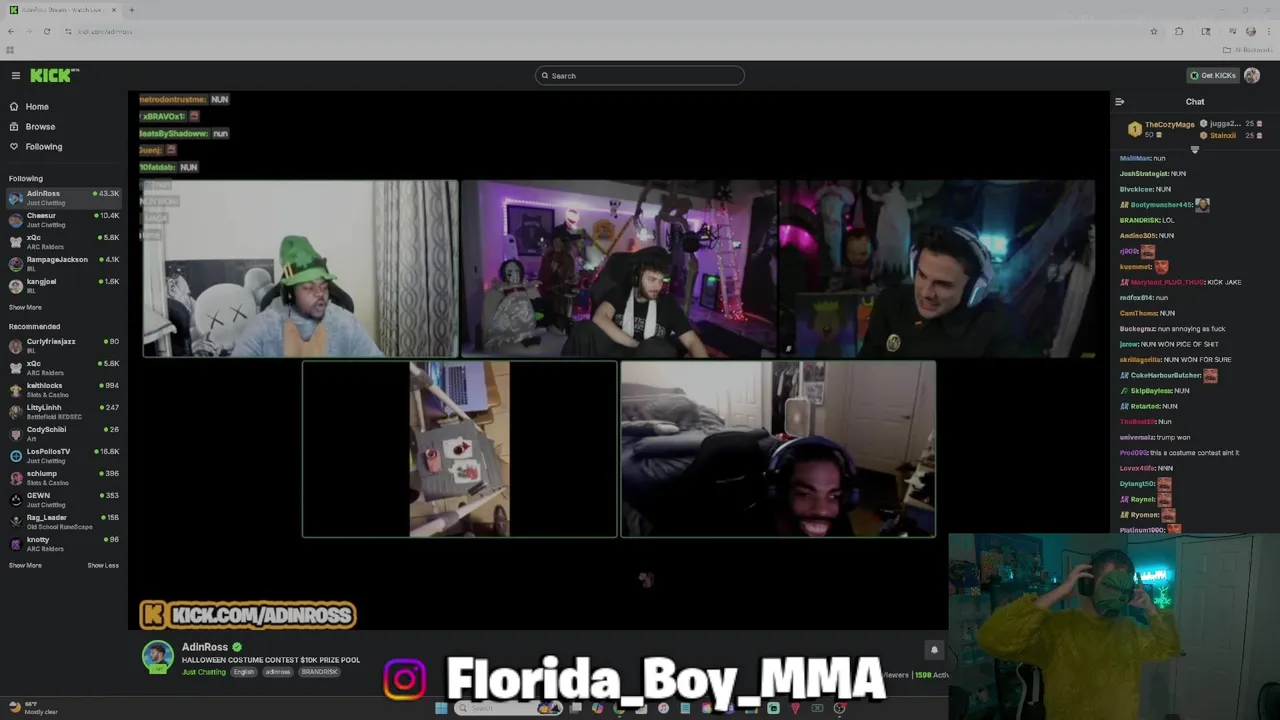Reload the browser page
The image size is (1280, 720).
click(47, 31)
